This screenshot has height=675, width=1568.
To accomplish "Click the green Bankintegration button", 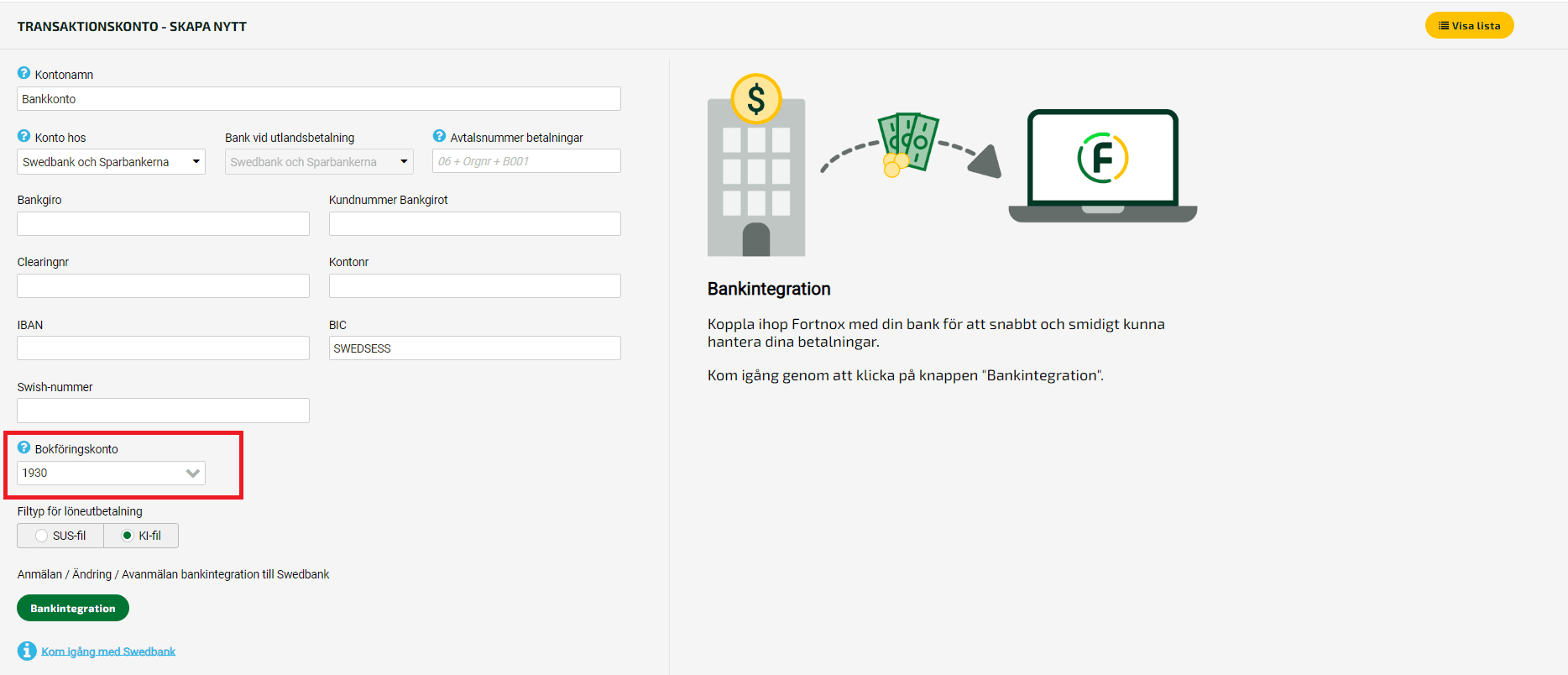I will [x=73, y=608].
